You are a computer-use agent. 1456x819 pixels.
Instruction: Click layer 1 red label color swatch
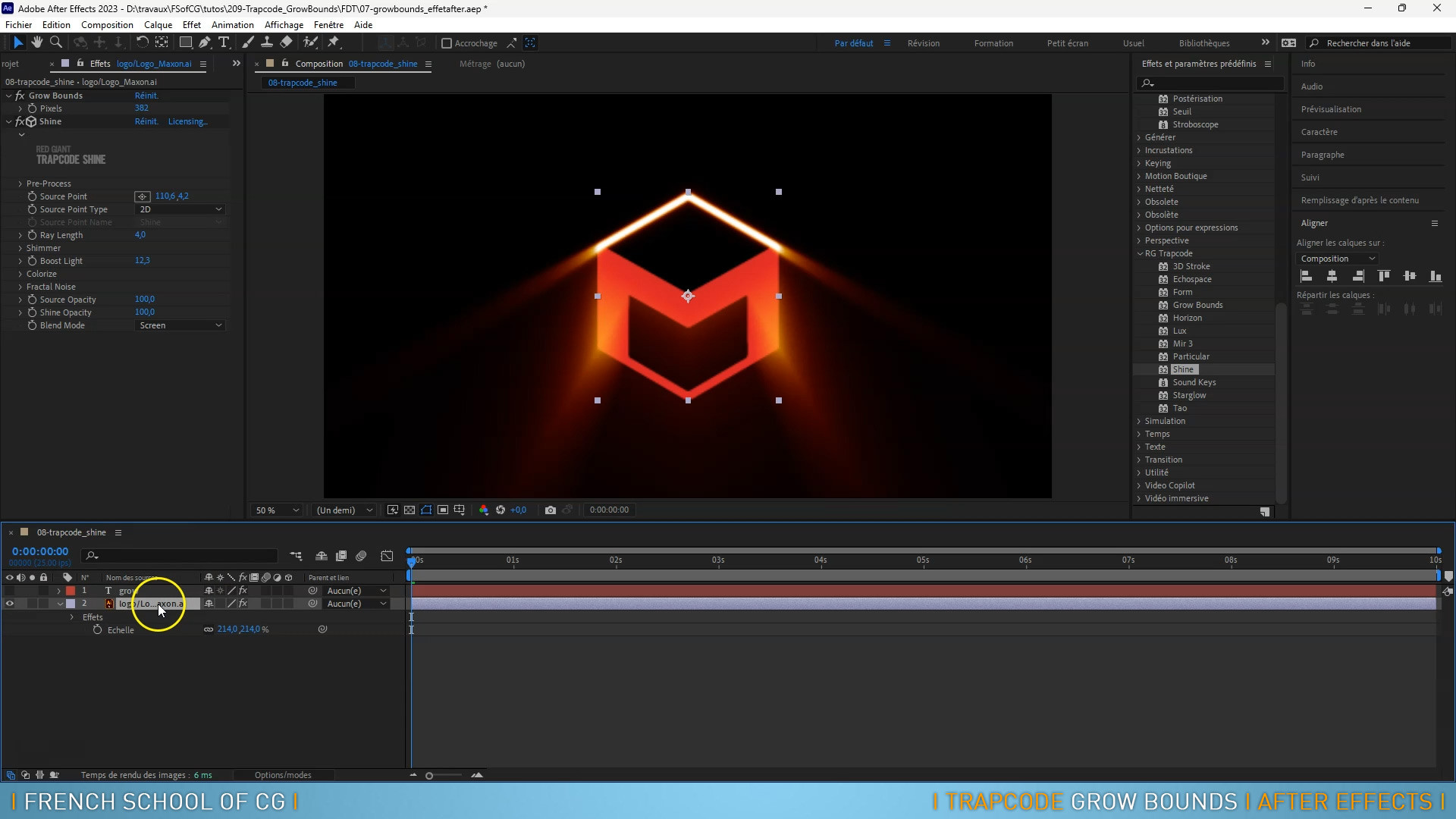point(71,591)
